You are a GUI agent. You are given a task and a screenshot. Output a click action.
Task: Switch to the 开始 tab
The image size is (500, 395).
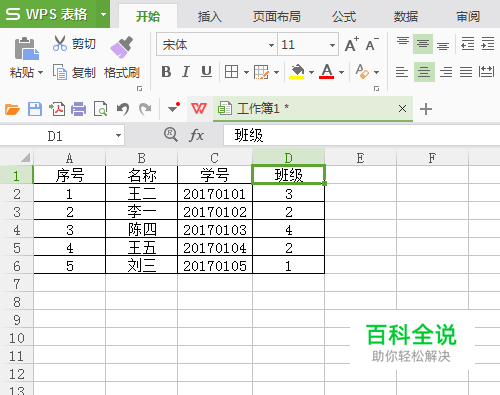click(148, 16)
